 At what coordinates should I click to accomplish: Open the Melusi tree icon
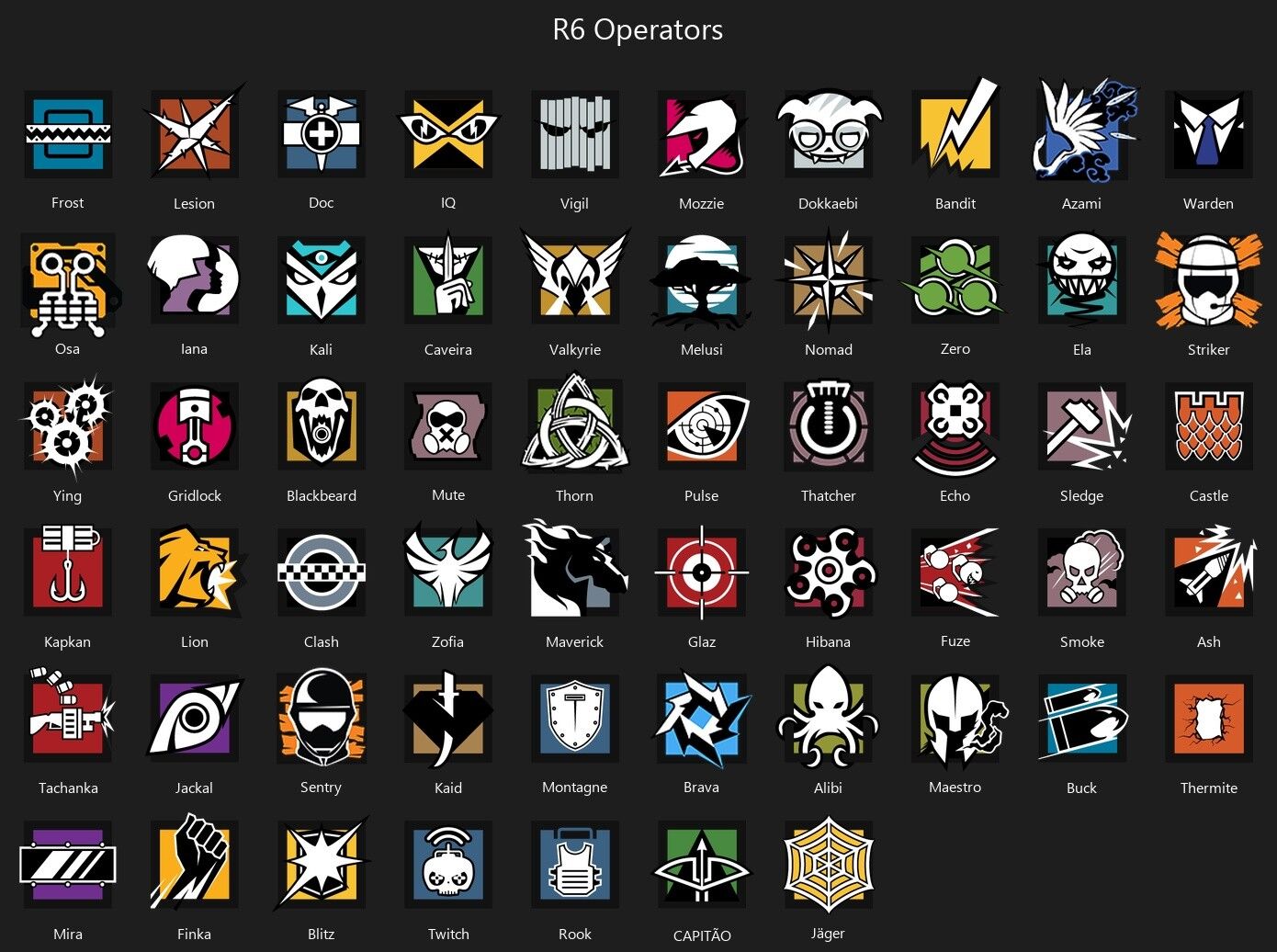[702, 280]
